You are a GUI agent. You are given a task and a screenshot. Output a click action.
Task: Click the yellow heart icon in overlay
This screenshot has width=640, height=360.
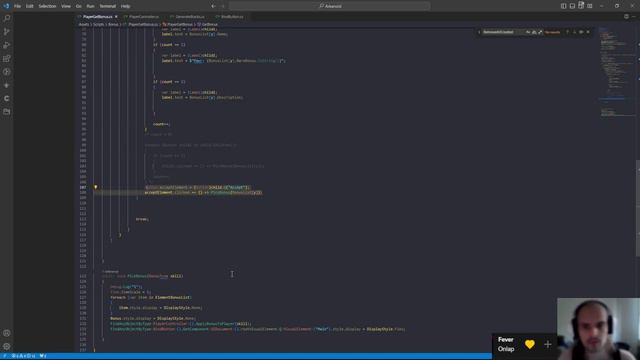[x=529, y=344]
